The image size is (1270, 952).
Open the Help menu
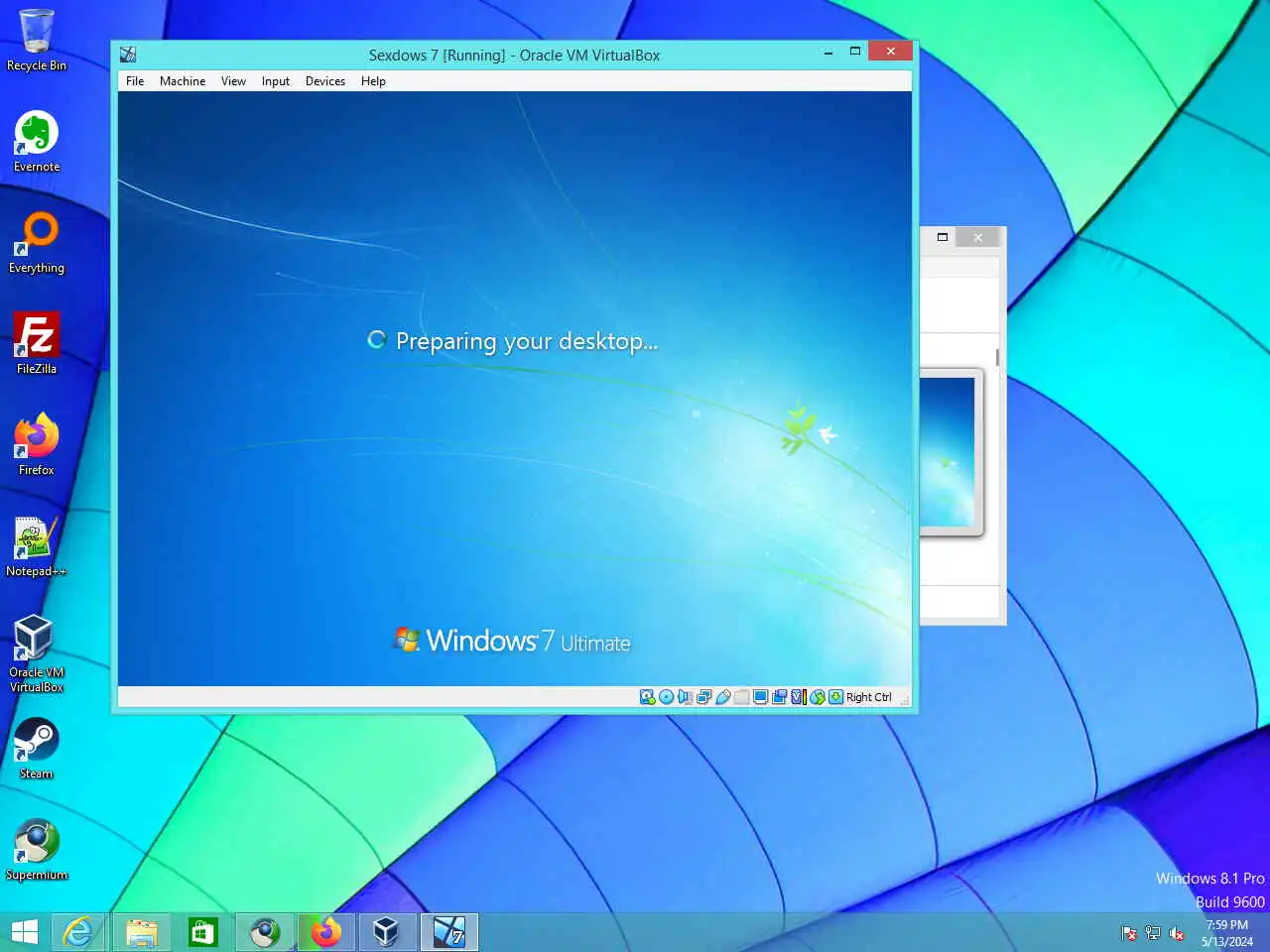click(x=373, y=81)
